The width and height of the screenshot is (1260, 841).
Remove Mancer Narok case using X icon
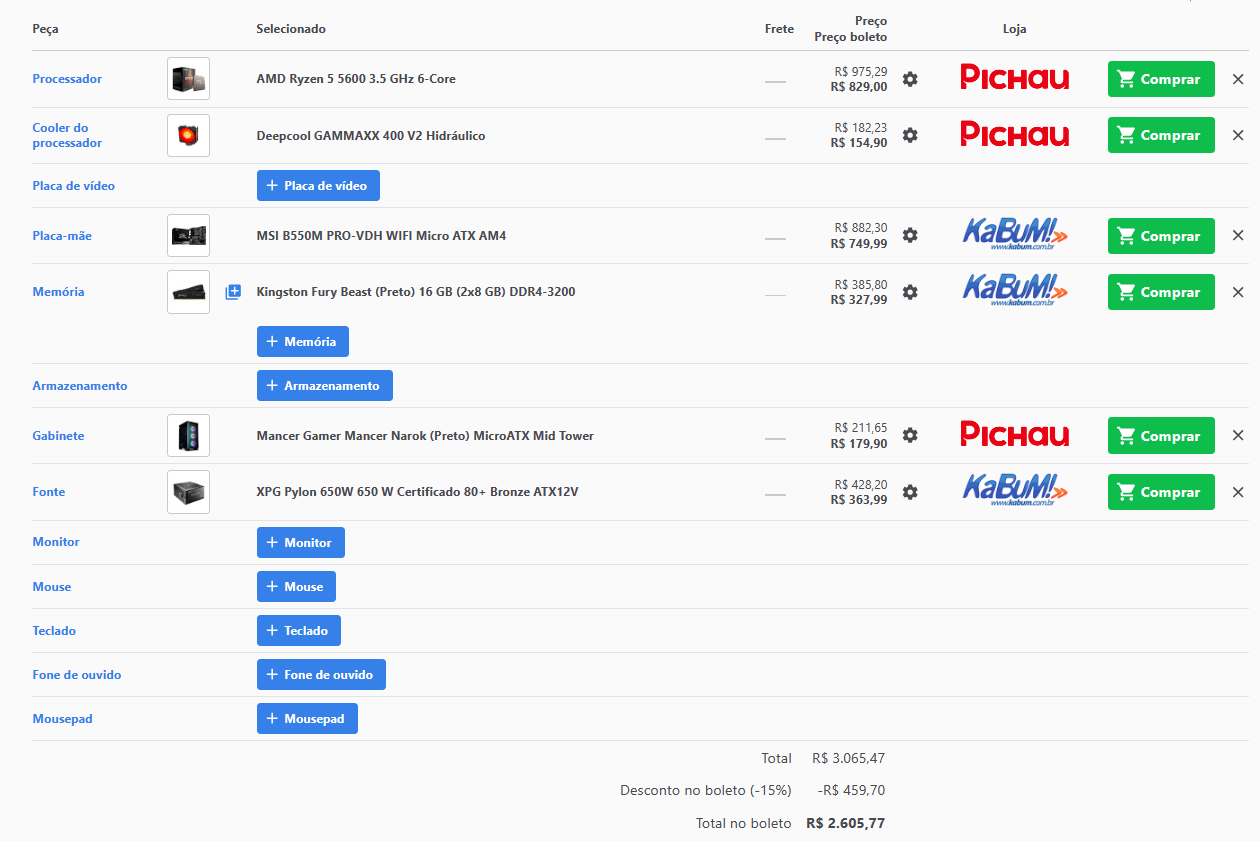1238,436
